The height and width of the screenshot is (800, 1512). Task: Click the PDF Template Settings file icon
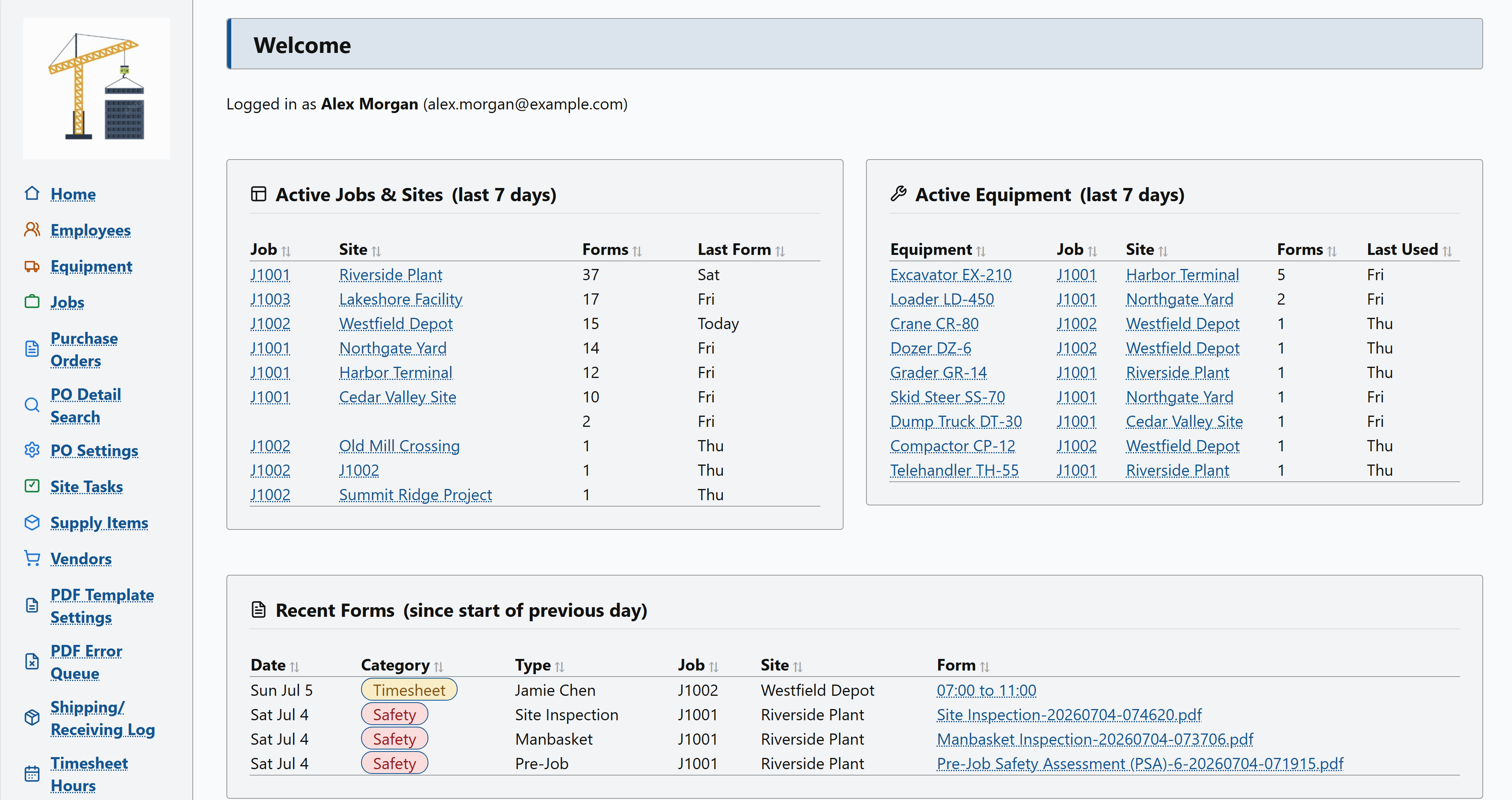click(32, 605)
